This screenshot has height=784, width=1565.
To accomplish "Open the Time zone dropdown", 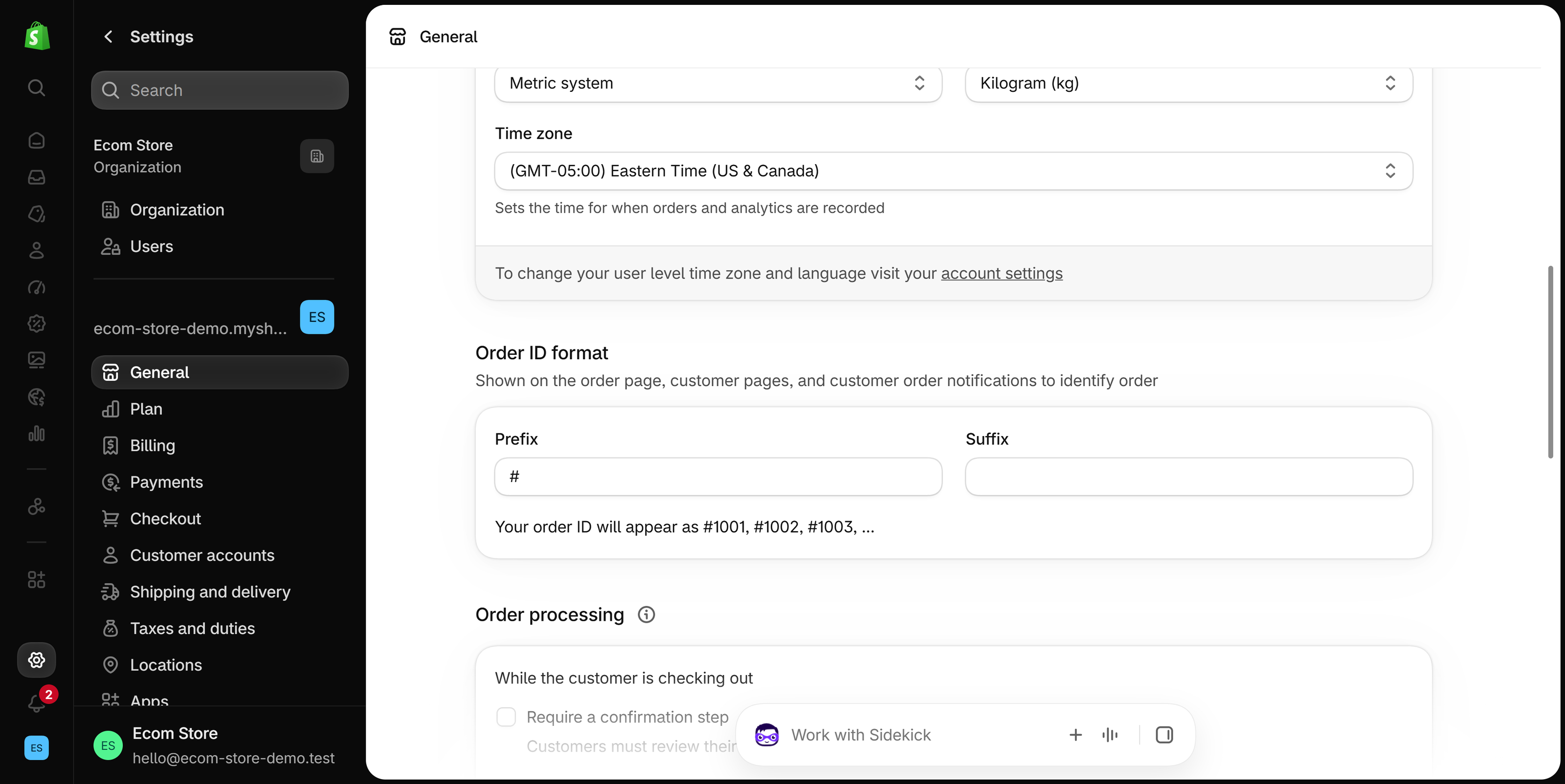I will tap(954, 171).
